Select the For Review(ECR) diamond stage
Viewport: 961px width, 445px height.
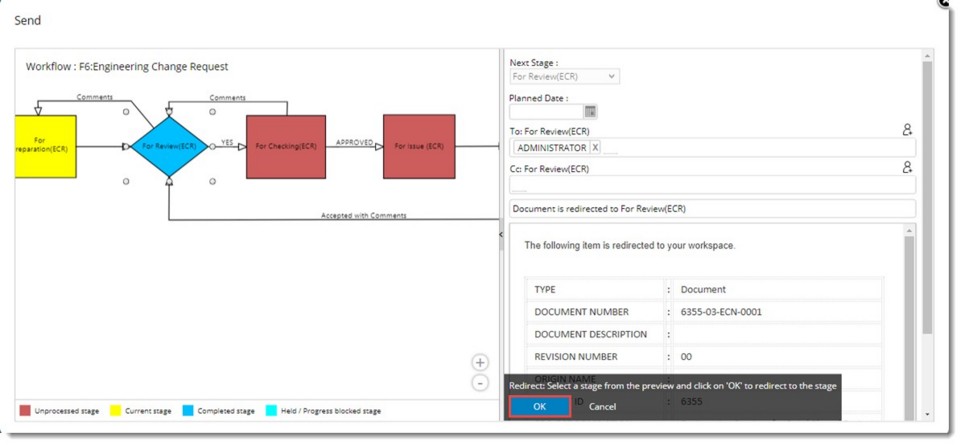pyautogui.click(x=168, y=146)
